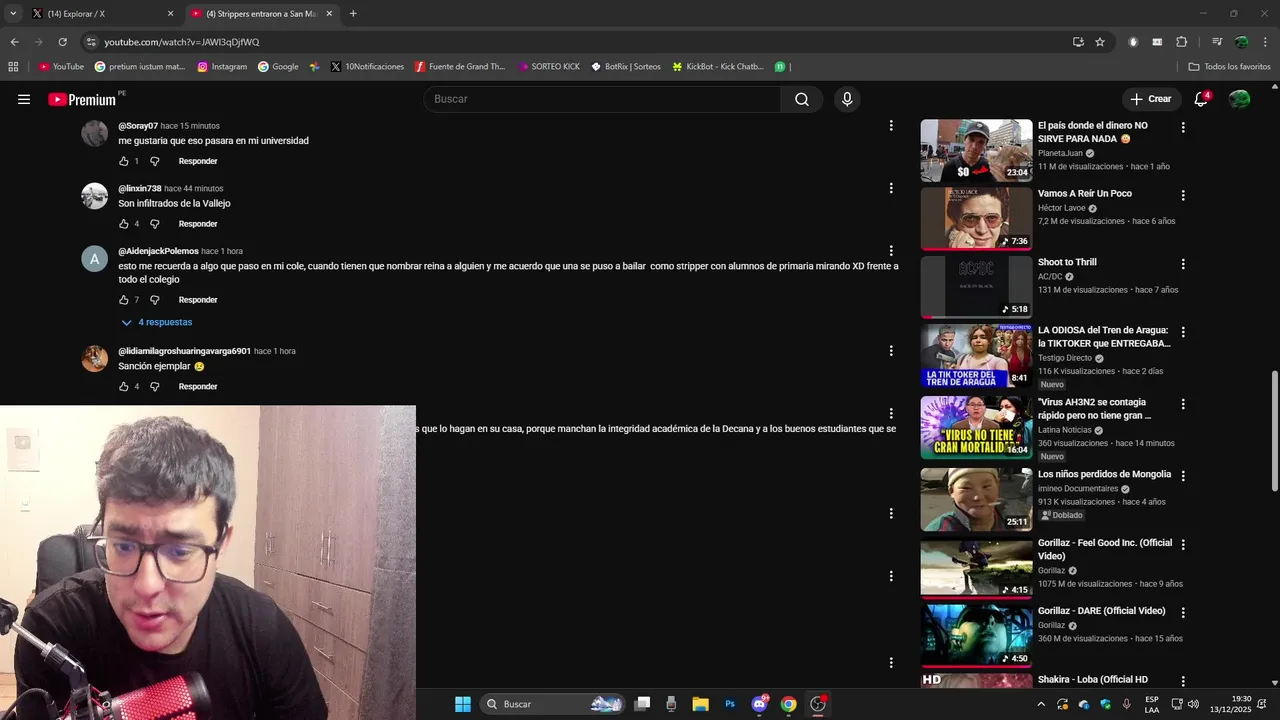Open options menu for @AidenjackPolemos comment
The width and height of the screenshot is (1280, 720).
(x=891, y=251)
